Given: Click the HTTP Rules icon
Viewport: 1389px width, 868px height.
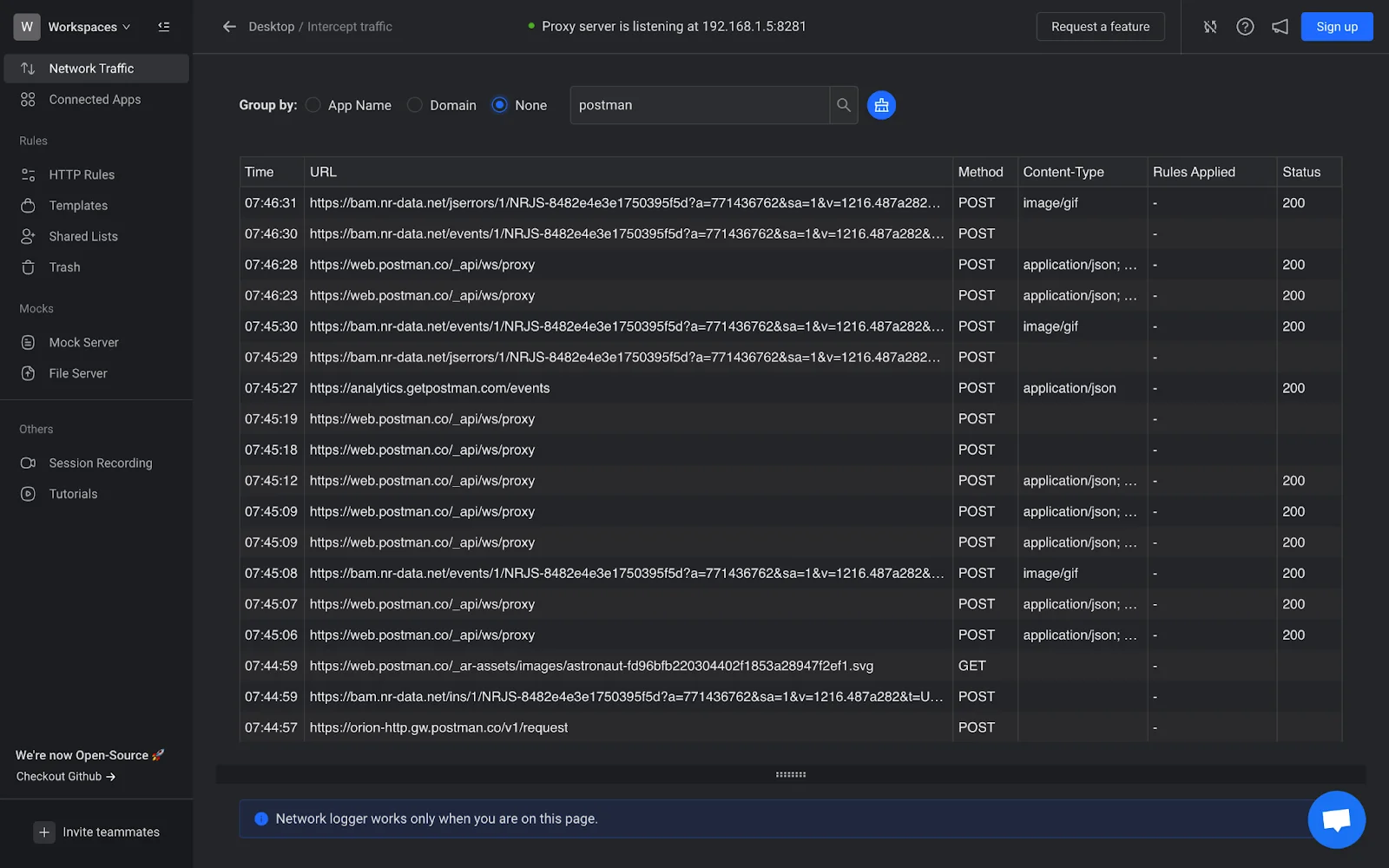Looking at the screenshot, I should point(28,174).
